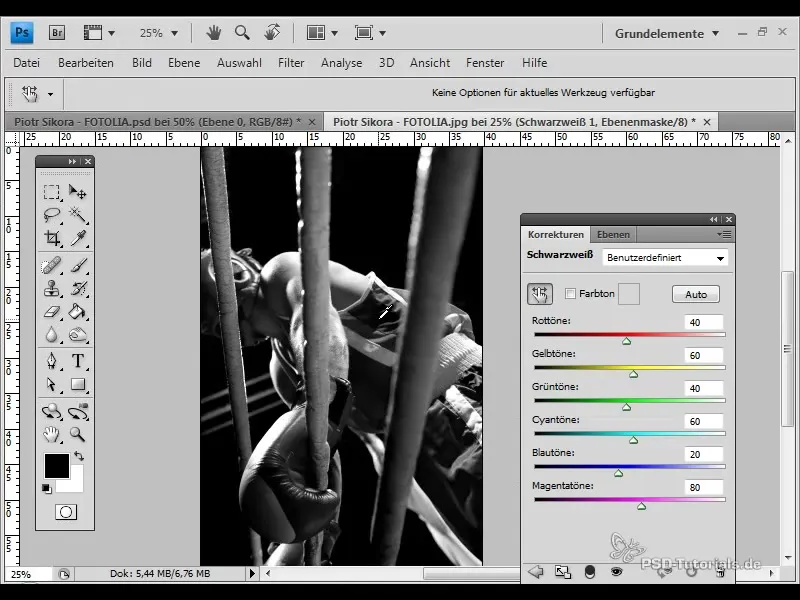Activate the on-image adjustment hand tool

tap(539, 294)
